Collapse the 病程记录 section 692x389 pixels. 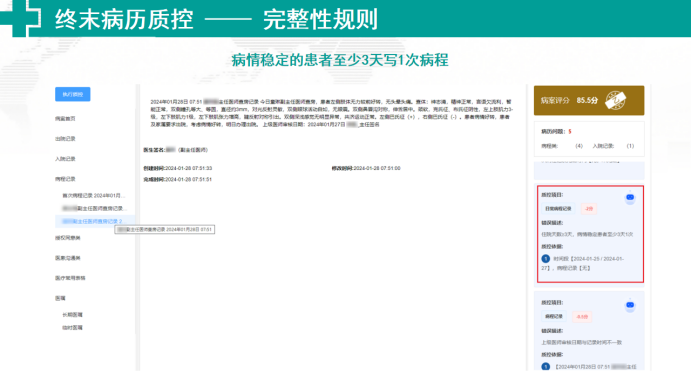pyautogui.click(x=65, y=179)
